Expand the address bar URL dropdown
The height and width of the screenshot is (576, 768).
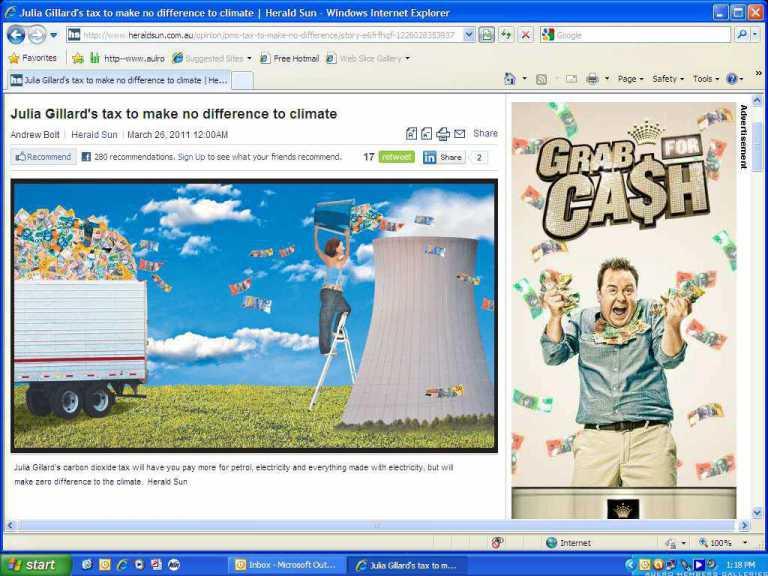coord(469,35)
